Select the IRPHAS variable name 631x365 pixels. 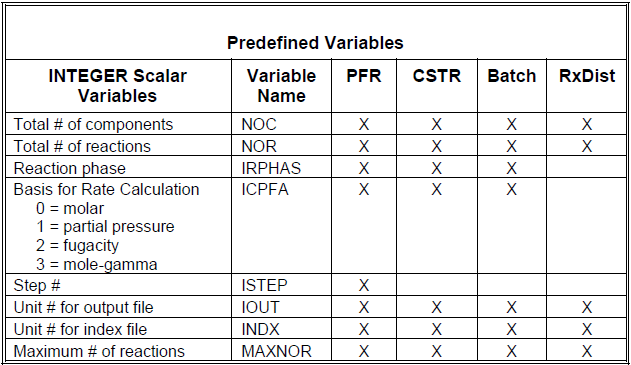coord(271,168)
